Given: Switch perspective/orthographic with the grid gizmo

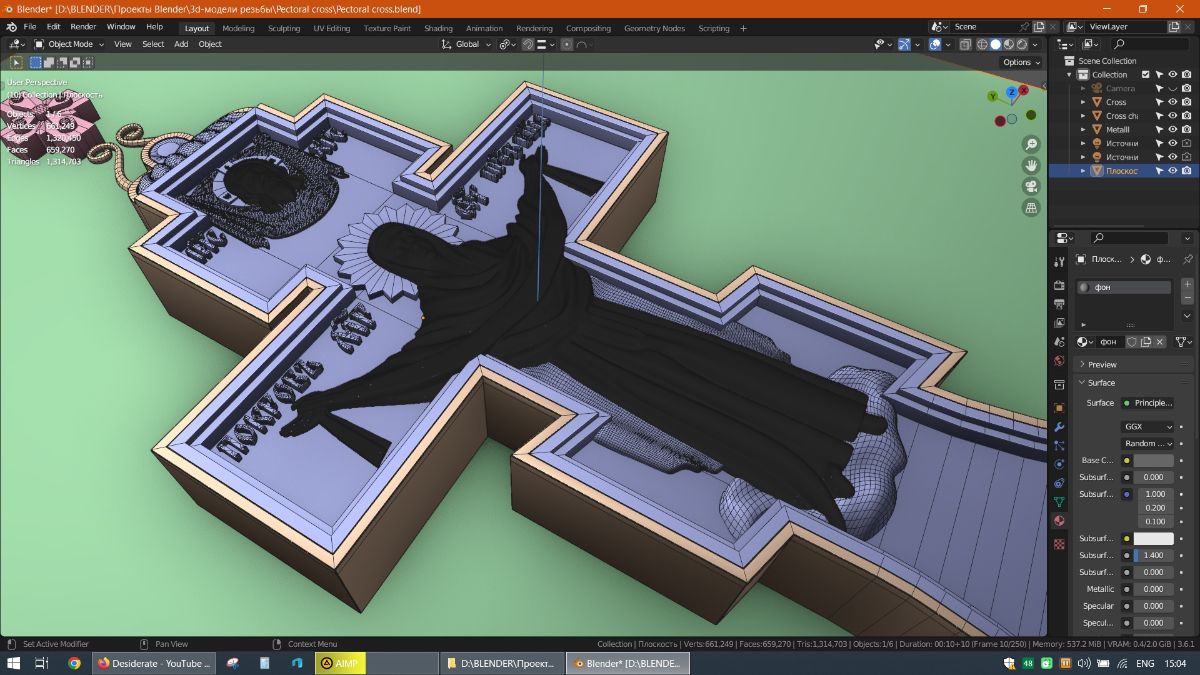Looking at the screenshot, I should point(1031,208).
